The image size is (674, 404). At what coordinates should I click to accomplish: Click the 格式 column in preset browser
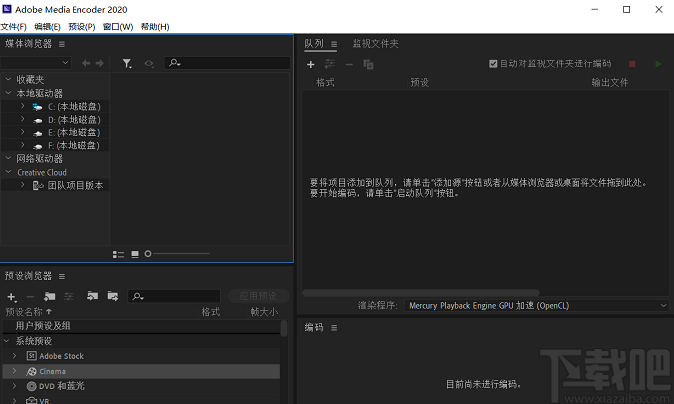tap(211, 312)
